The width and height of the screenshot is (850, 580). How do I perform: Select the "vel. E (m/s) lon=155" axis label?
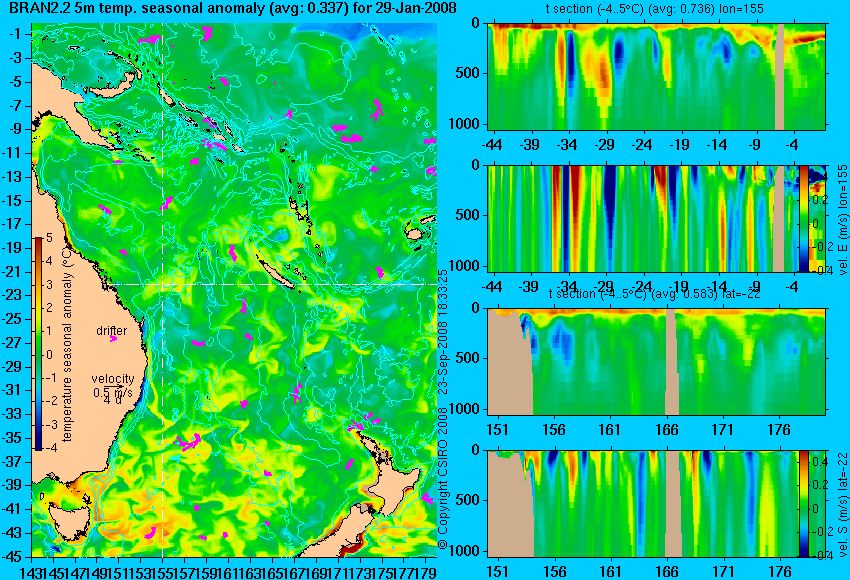point(842,220)
